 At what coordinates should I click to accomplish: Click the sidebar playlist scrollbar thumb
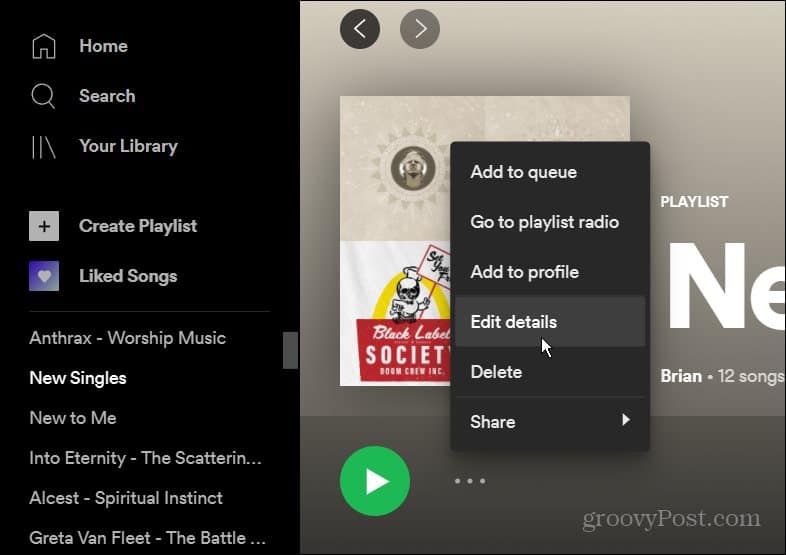pyautogui.click(x=290, y=350)
